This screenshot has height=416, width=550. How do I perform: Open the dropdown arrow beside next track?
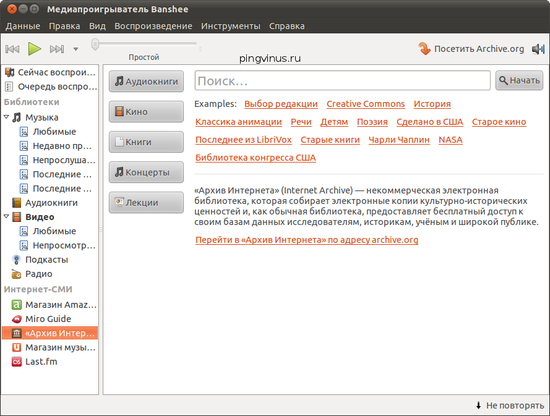75,49
